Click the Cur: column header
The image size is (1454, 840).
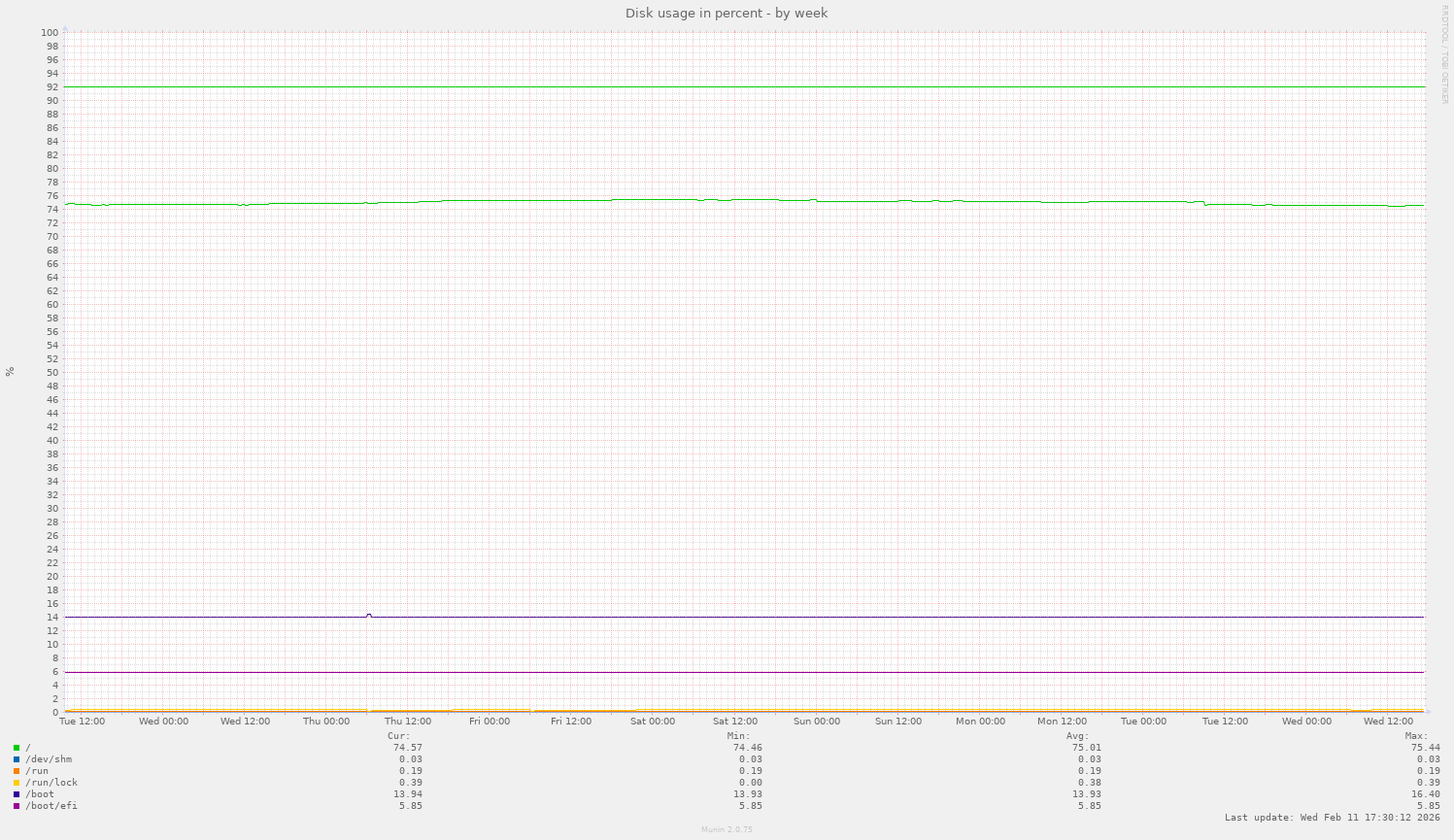click(397, 735)
